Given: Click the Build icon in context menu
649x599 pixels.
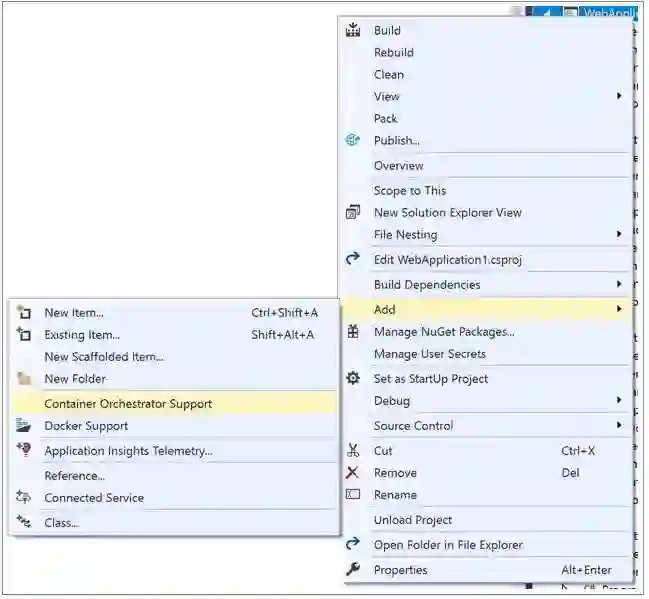Looking at the screenshot, I should [352, 30].
